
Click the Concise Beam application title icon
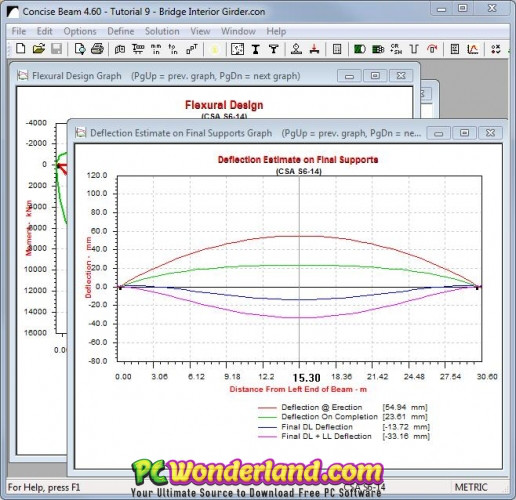pos(13,12)
